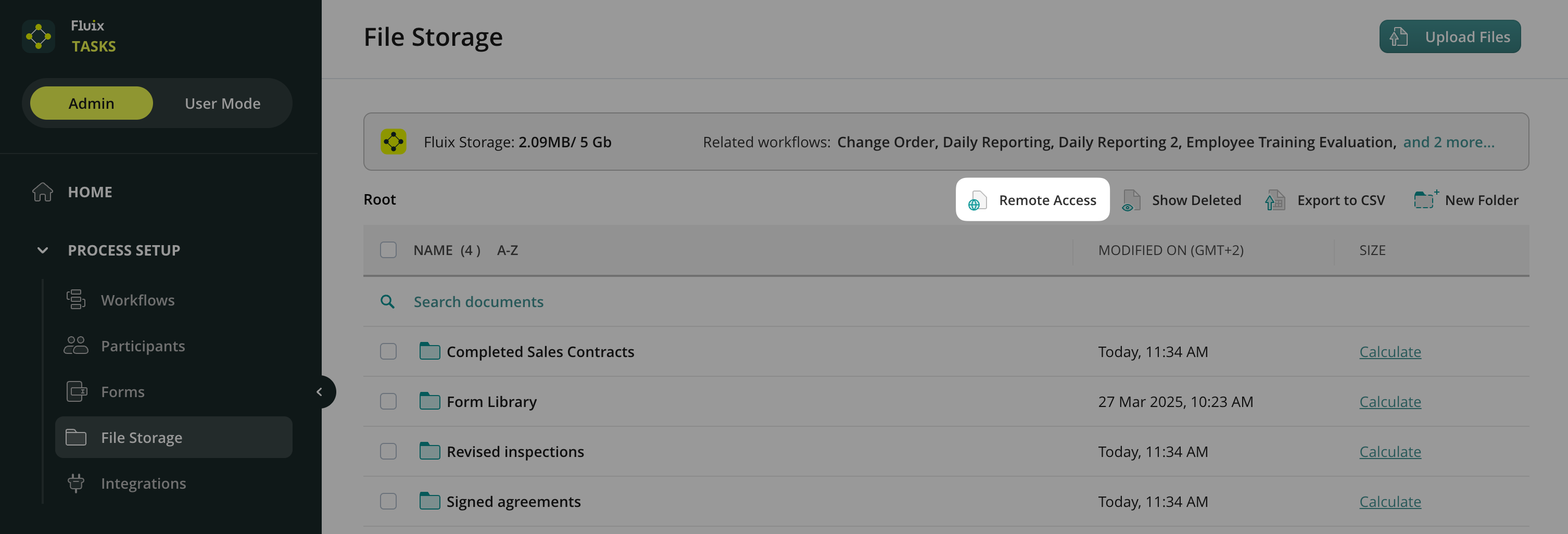Click the New Folder icon
The height and width of the screenshot is (534, 1568).
pos(1424,199)
